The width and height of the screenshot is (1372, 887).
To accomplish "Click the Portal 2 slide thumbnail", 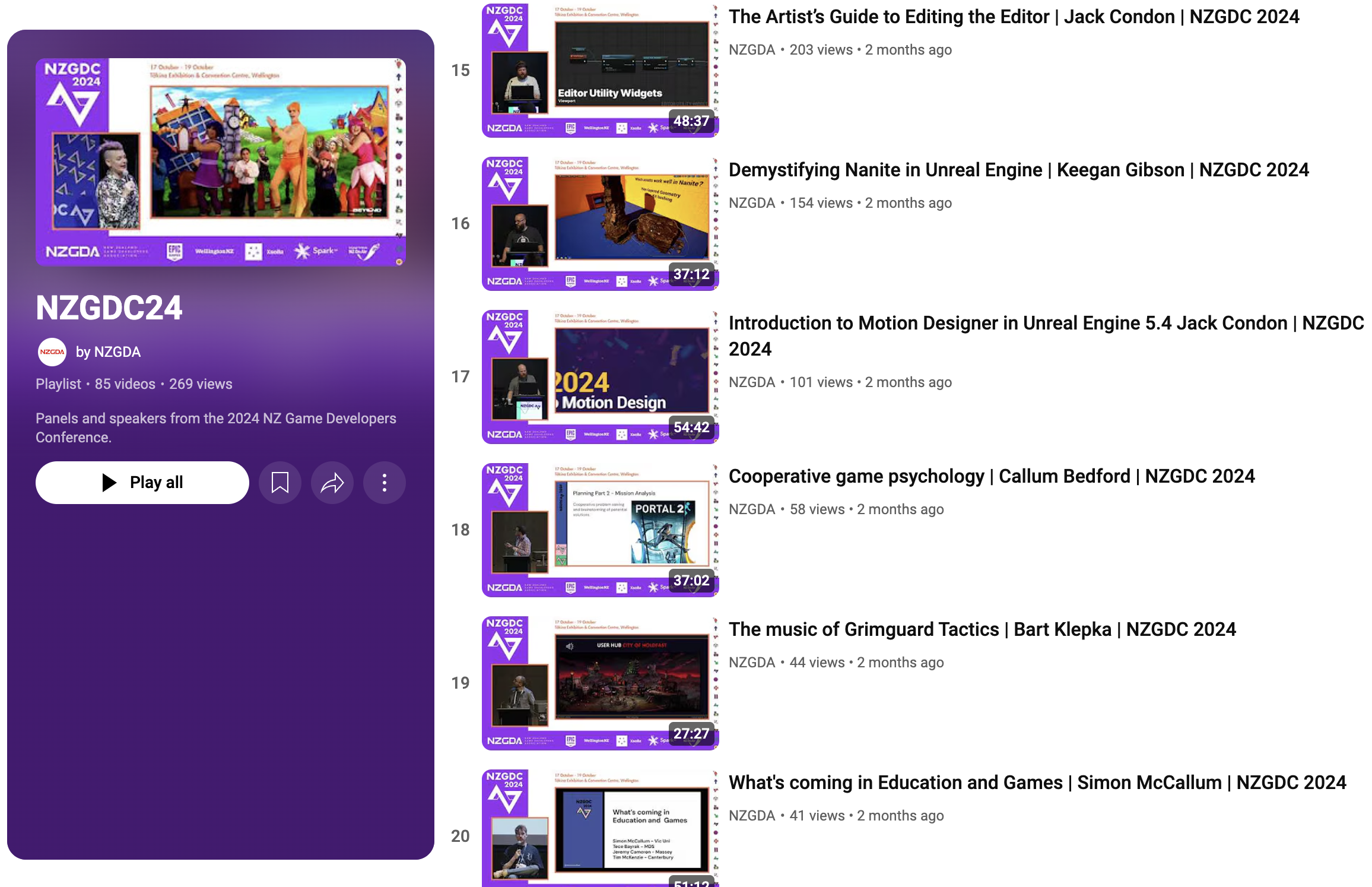I will (600, 530).
